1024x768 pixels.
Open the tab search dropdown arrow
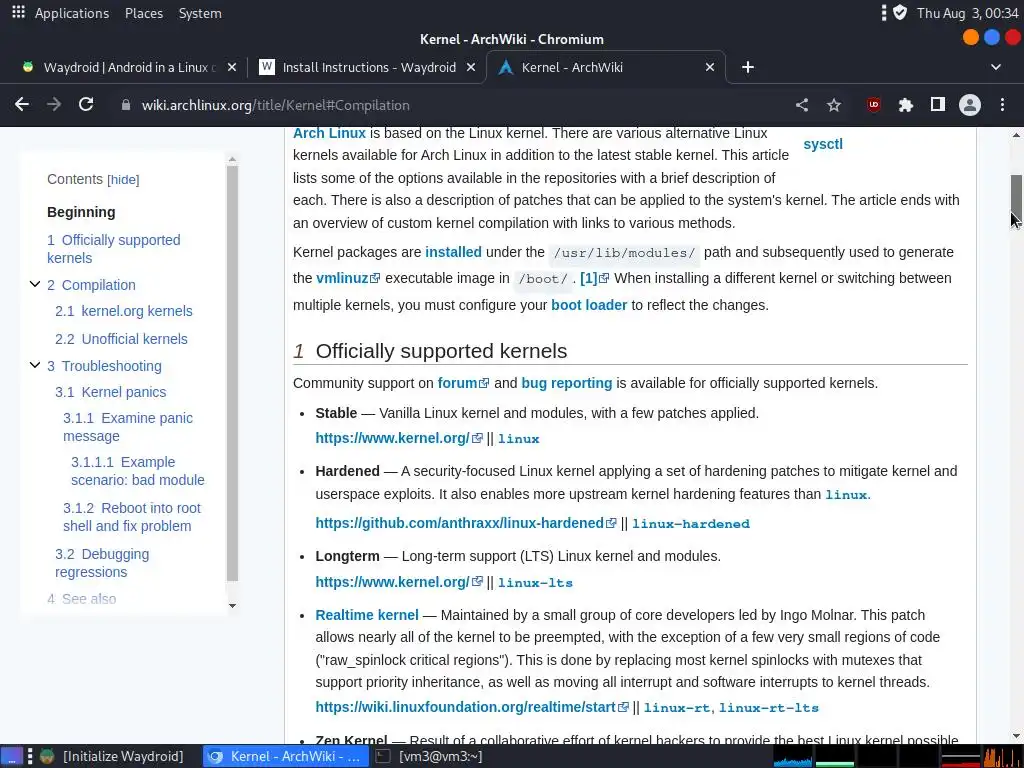[x=996, y=67]
